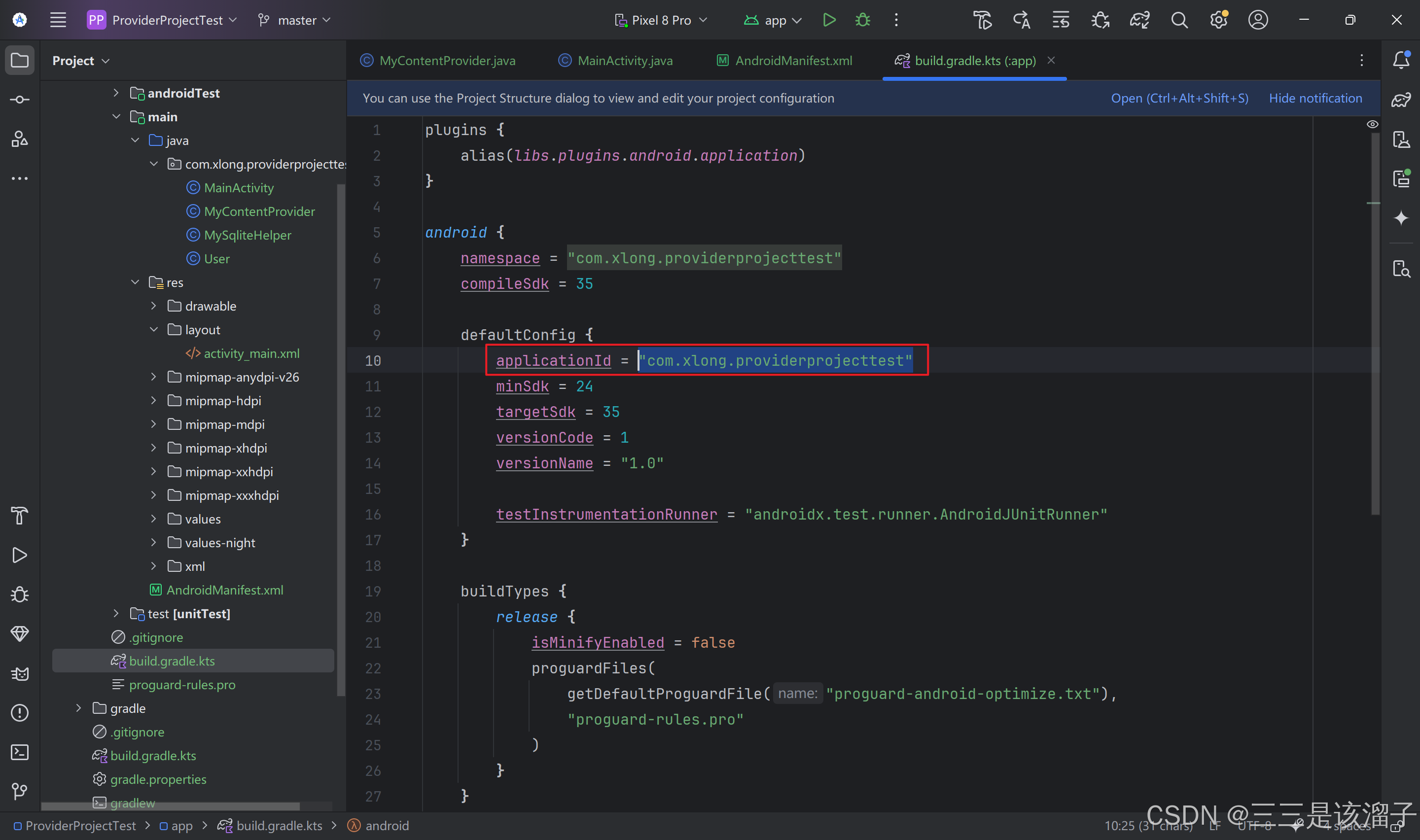The height and width of the screenshot is (840, 1420).
Task: Open Gemini sparkle assistant icon
Action: pos(1401,218)
